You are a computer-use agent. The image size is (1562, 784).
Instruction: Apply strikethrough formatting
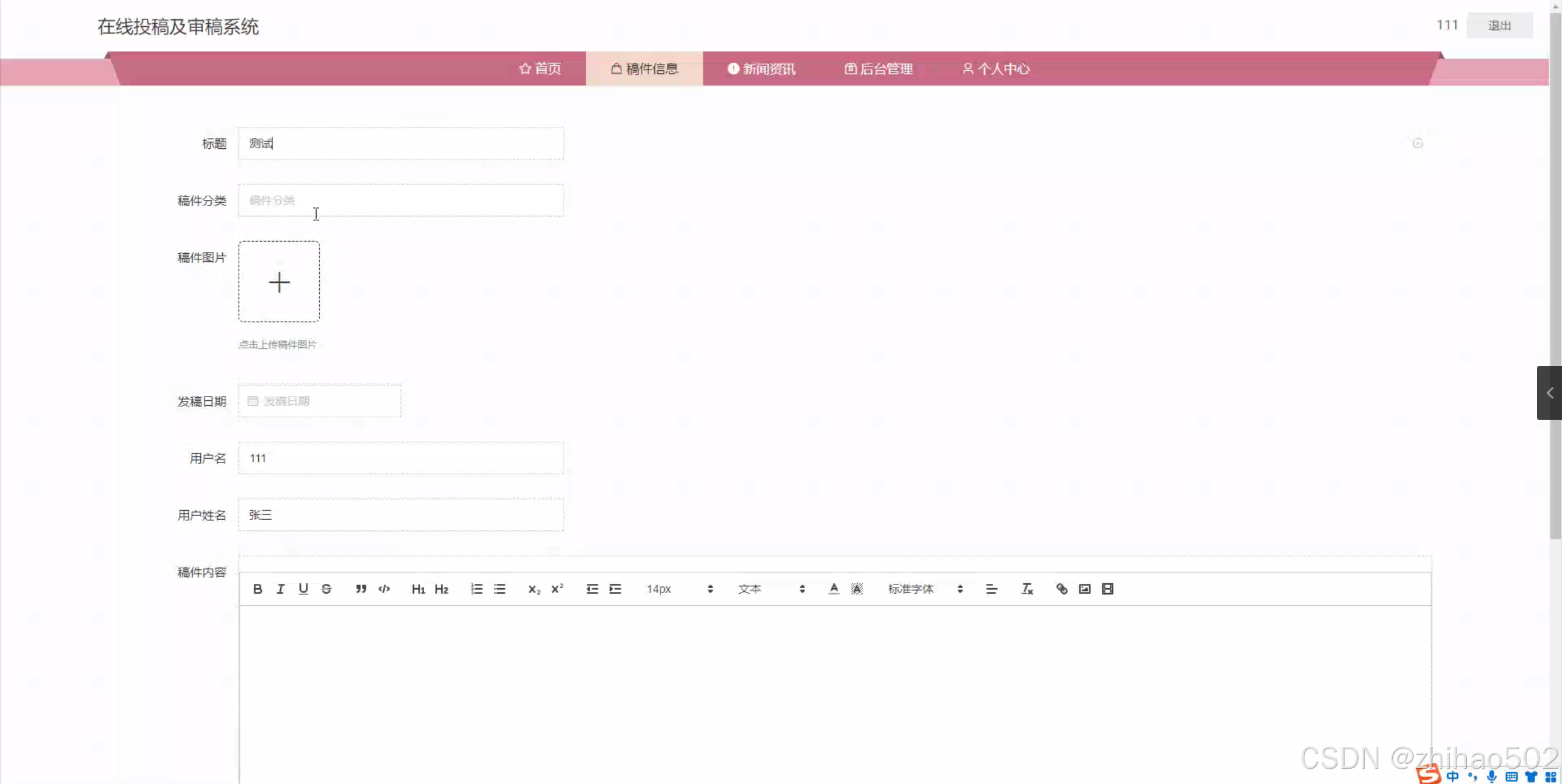pos(327,589)
